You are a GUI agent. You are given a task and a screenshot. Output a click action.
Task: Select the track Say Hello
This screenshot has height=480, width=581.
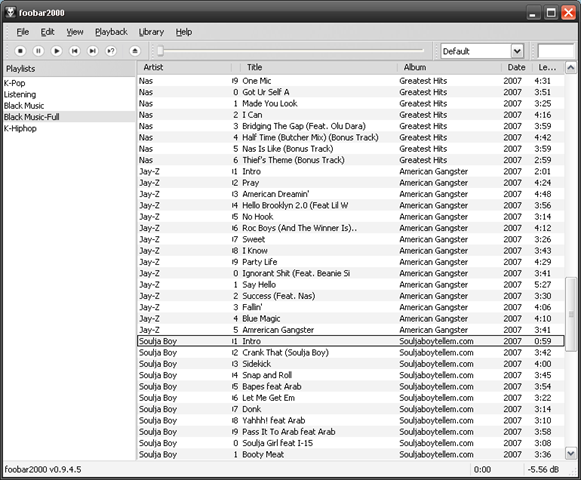(351, 285)
